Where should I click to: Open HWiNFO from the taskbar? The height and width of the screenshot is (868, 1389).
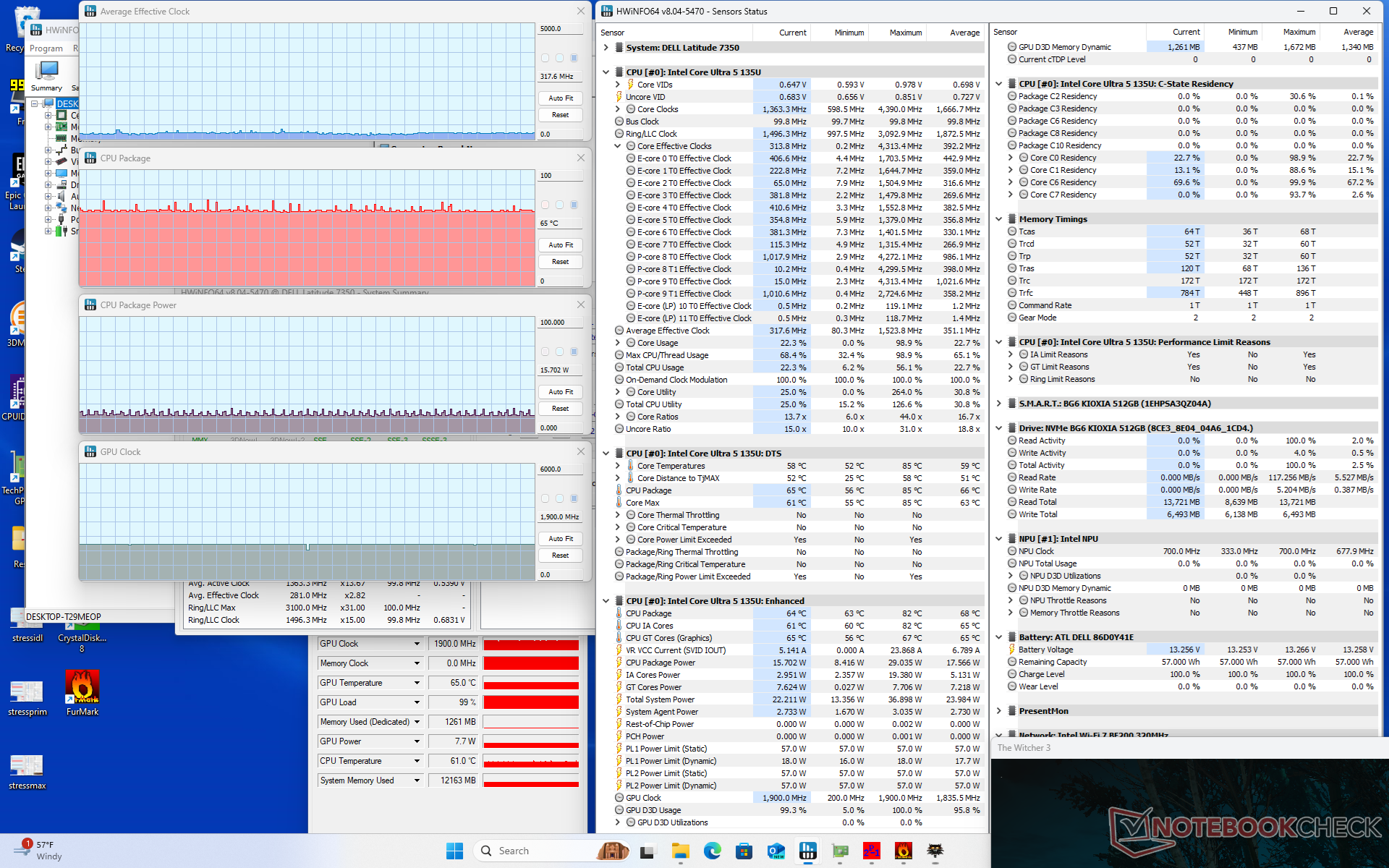[808, 851]
